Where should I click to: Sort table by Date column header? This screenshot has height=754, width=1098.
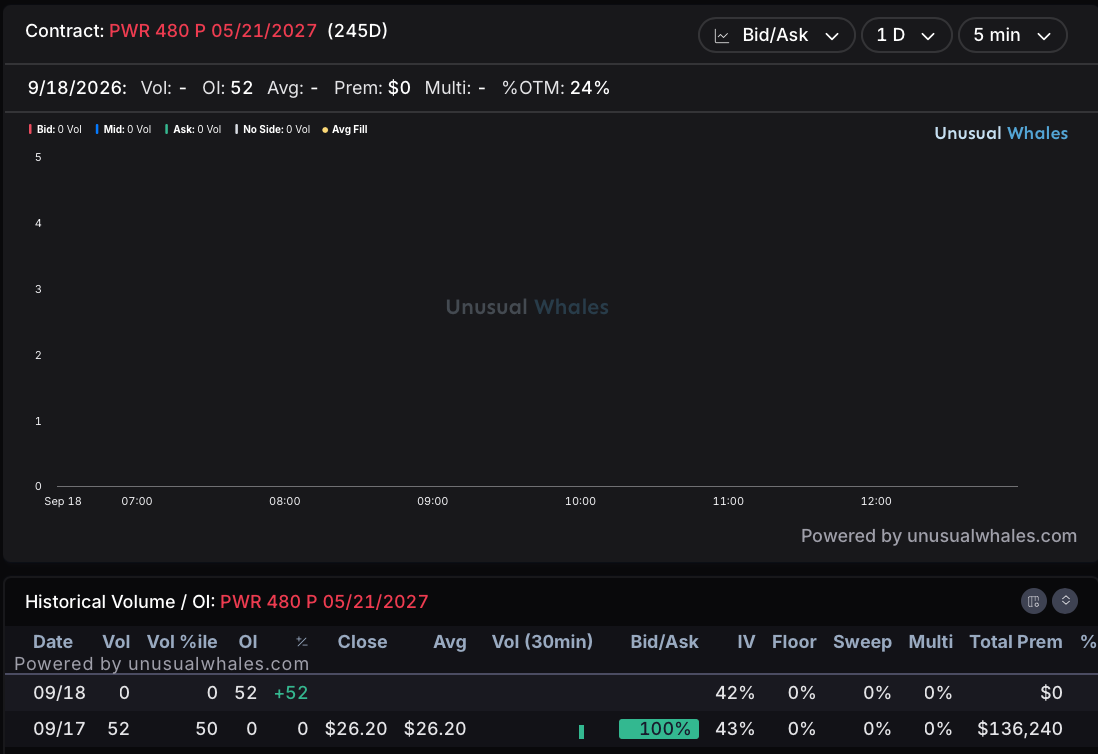coord(53,642)
